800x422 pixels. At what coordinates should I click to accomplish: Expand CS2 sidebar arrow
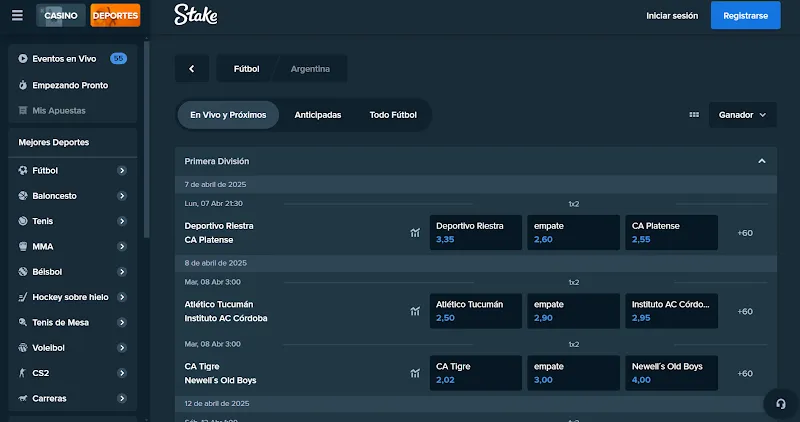(122, 373)
